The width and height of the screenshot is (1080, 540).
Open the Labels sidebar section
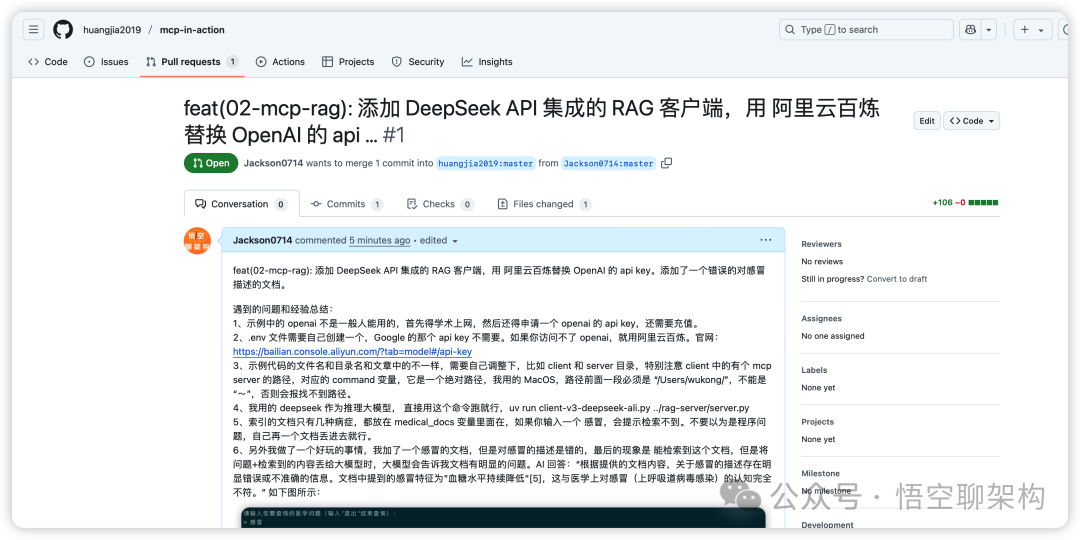[813, 370]
